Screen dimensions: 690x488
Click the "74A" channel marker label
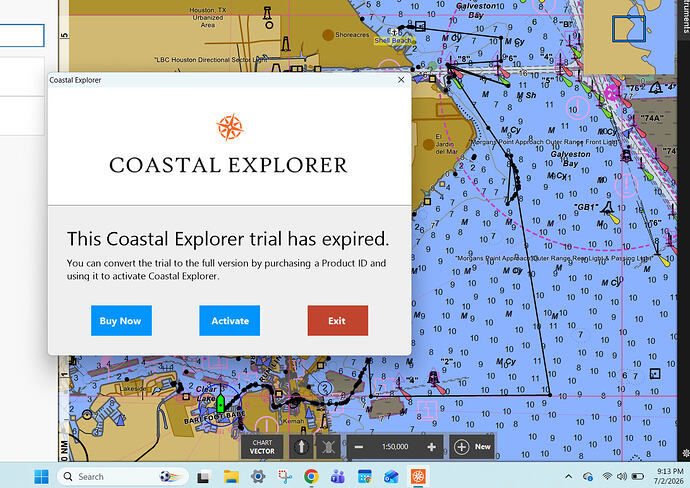(x=652, y=118)
